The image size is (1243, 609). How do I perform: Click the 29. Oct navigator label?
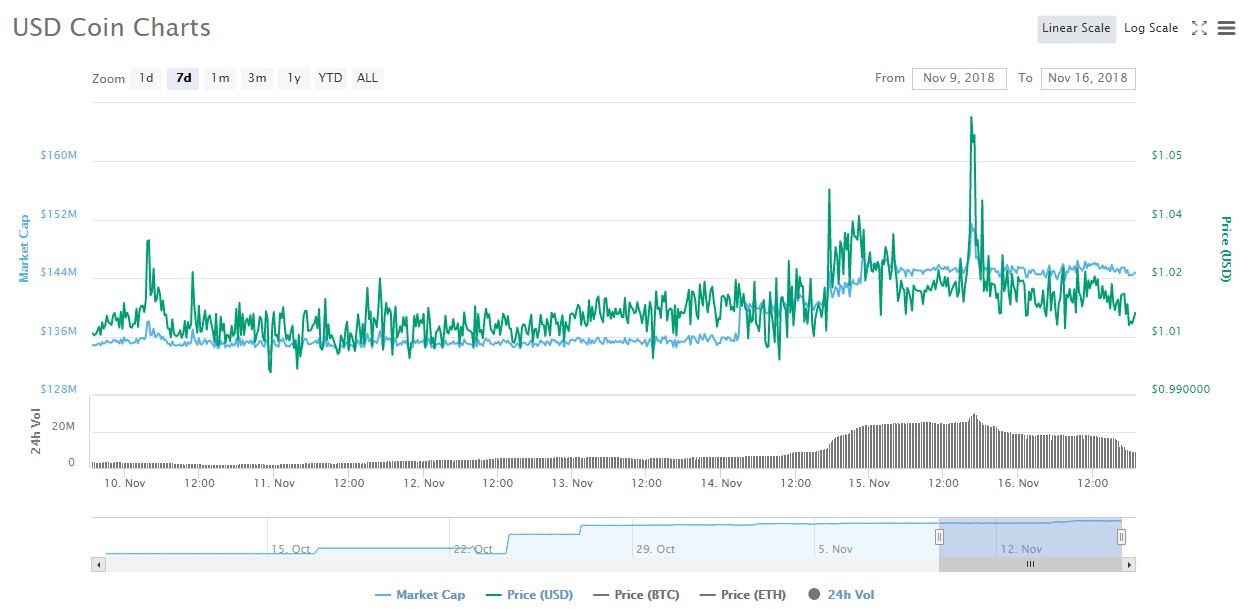point(654,549)
